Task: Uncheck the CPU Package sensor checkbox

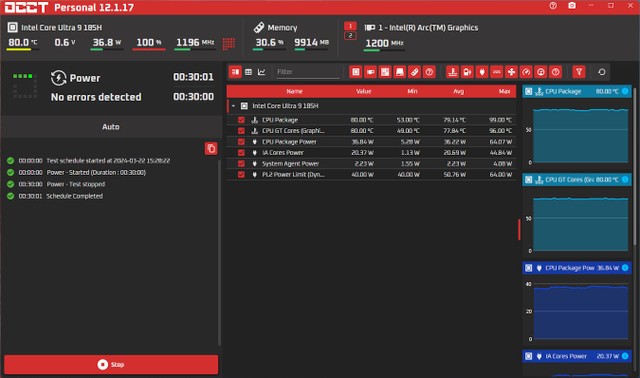Action: coord(241,120)
